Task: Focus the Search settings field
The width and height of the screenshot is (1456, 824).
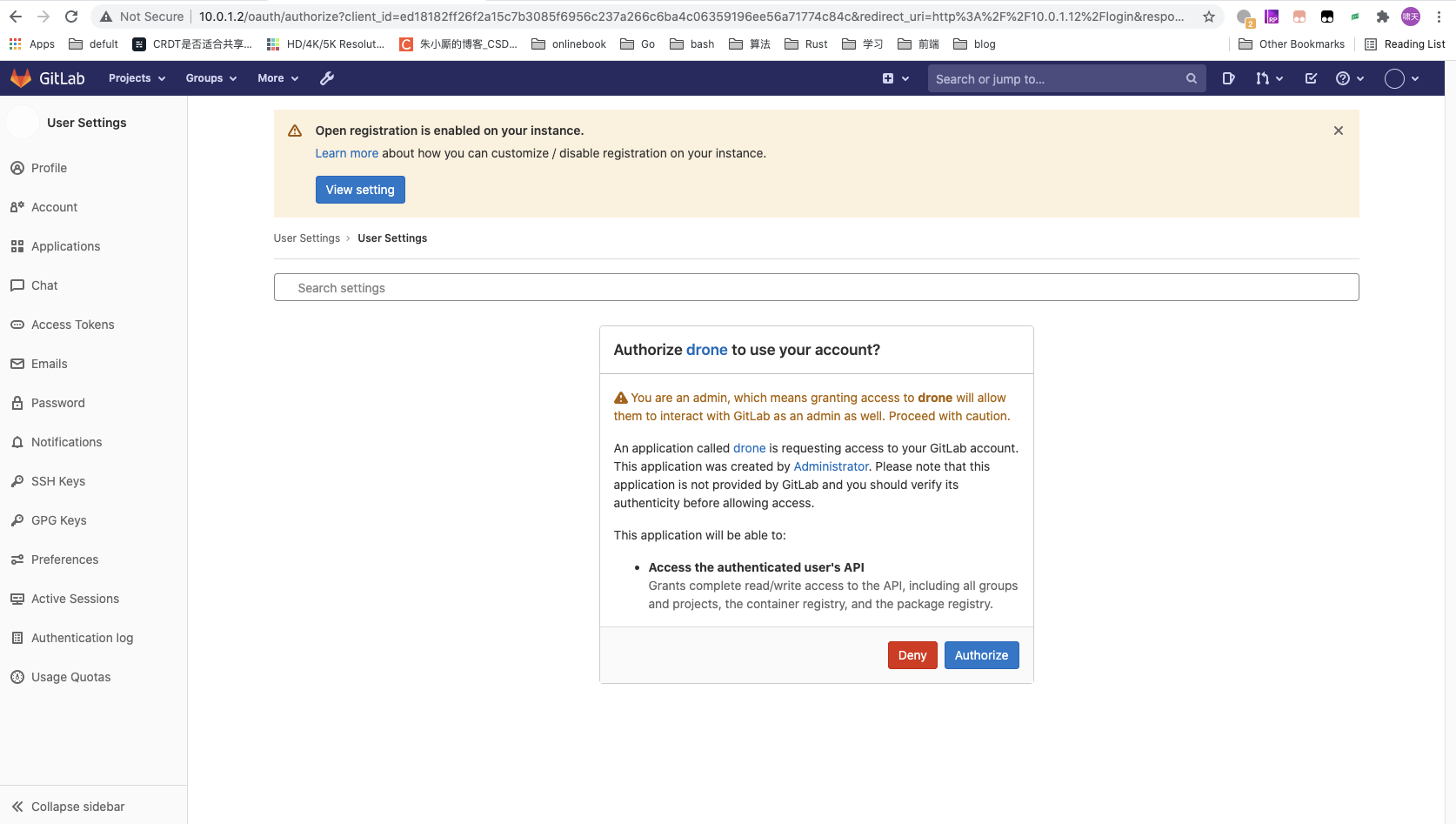Action: click(x=816, y=288)
